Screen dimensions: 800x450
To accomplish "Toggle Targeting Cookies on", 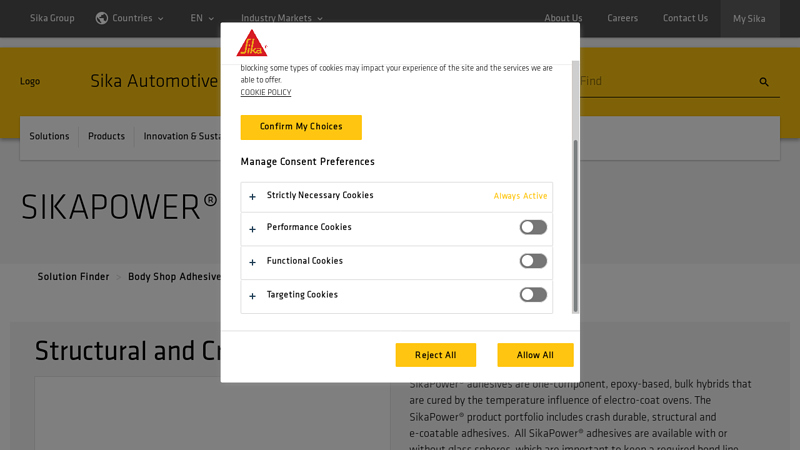I will [x=533, y=295].
